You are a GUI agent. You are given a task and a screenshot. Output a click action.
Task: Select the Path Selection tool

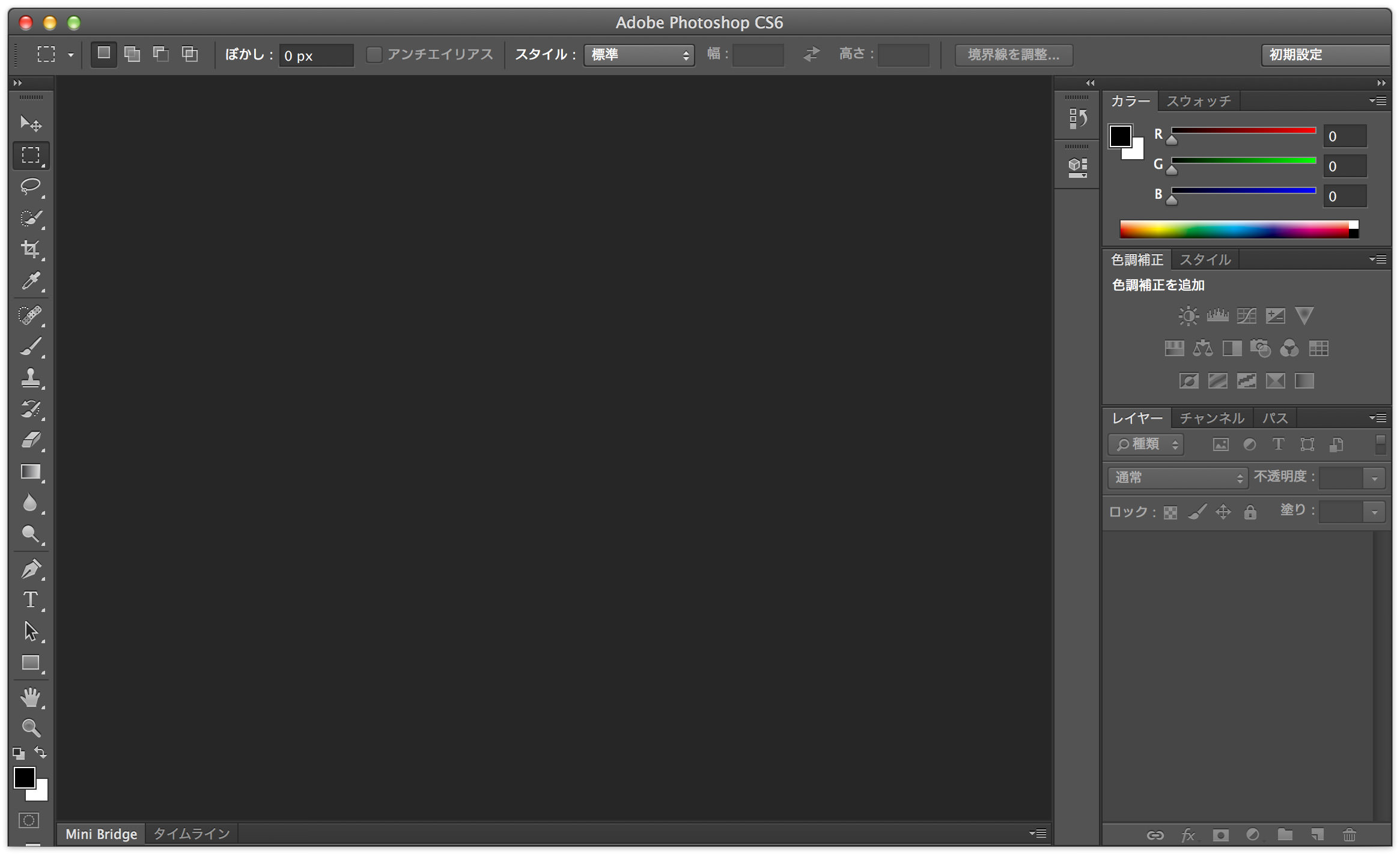pyautogui.click(x=31, y=631)
